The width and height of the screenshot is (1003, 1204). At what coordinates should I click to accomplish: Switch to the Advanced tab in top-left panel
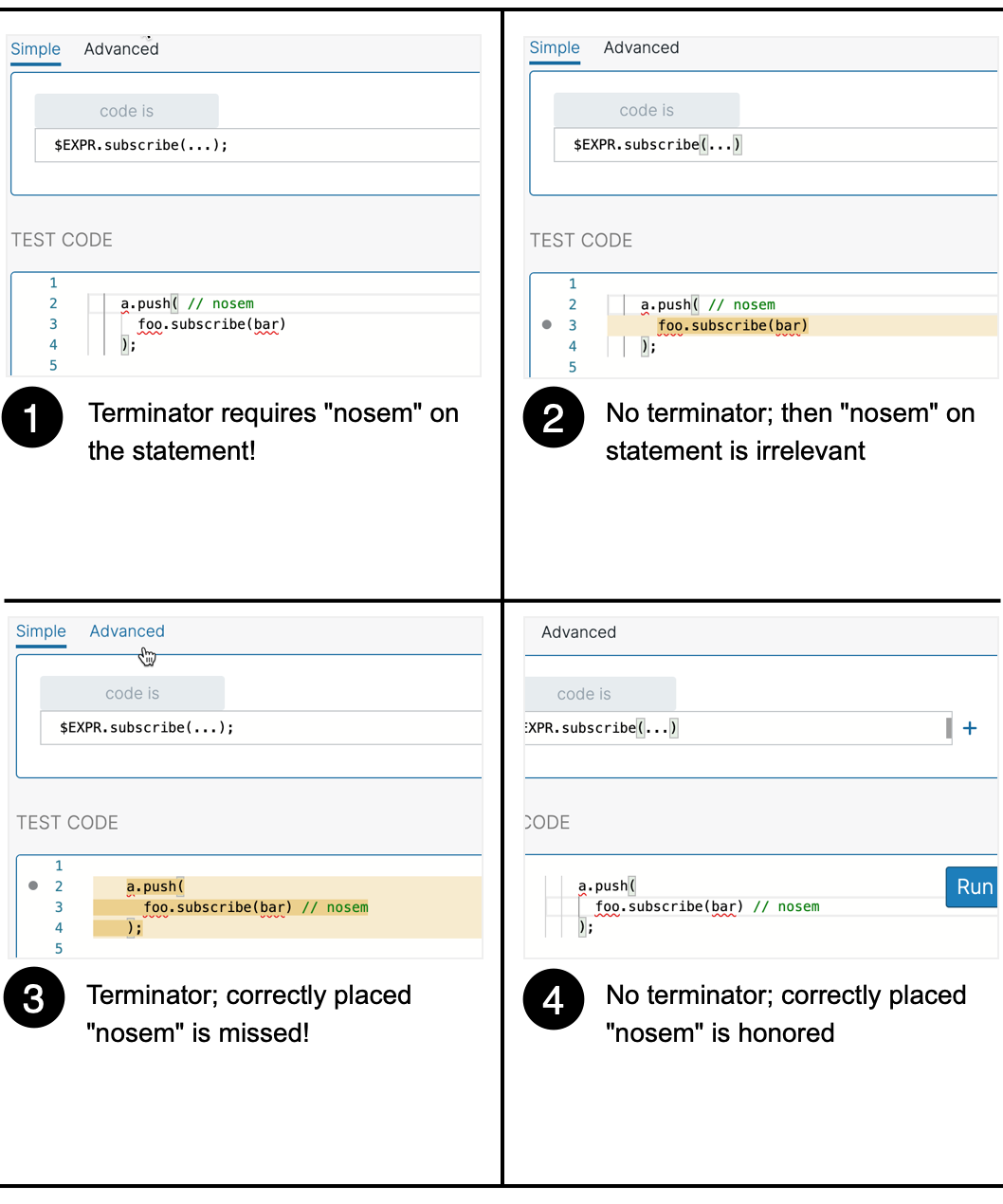point(121,48)
